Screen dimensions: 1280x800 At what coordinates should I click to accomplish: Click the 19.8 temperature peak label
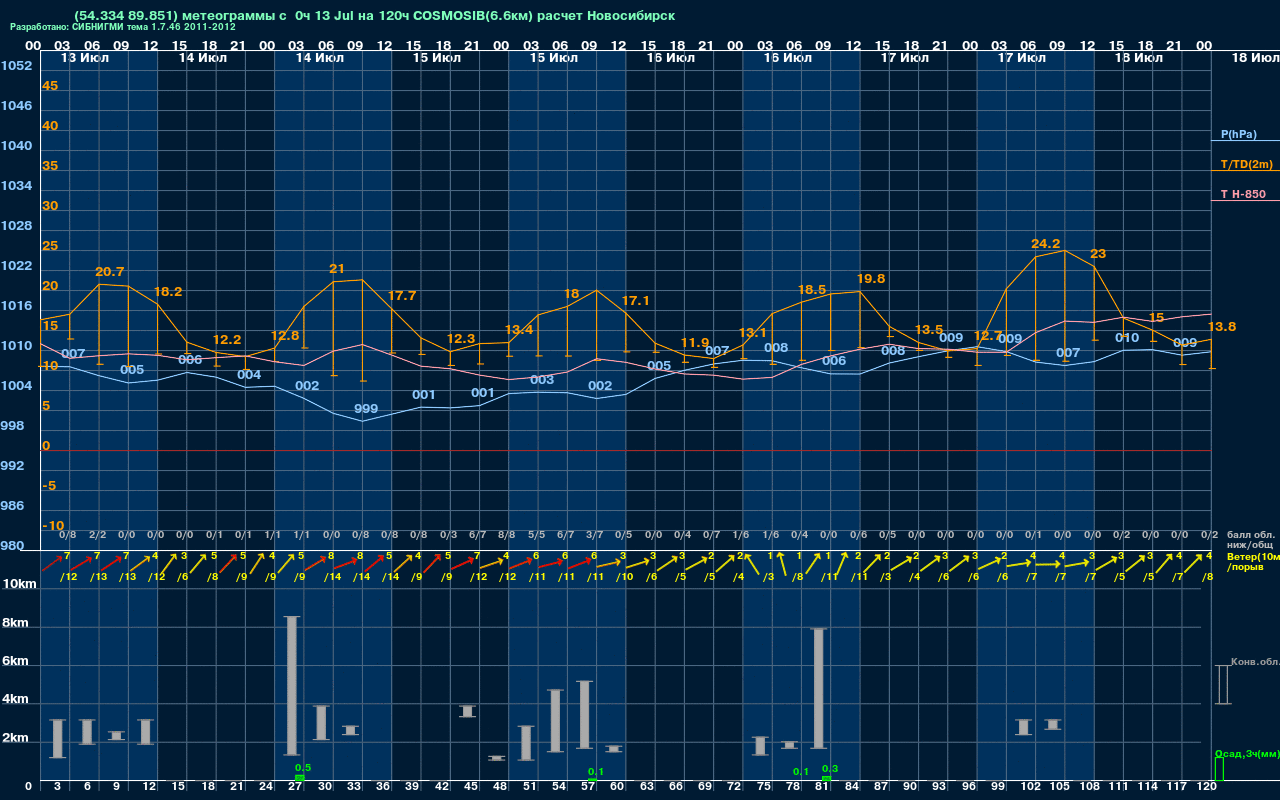click(871, 279)
